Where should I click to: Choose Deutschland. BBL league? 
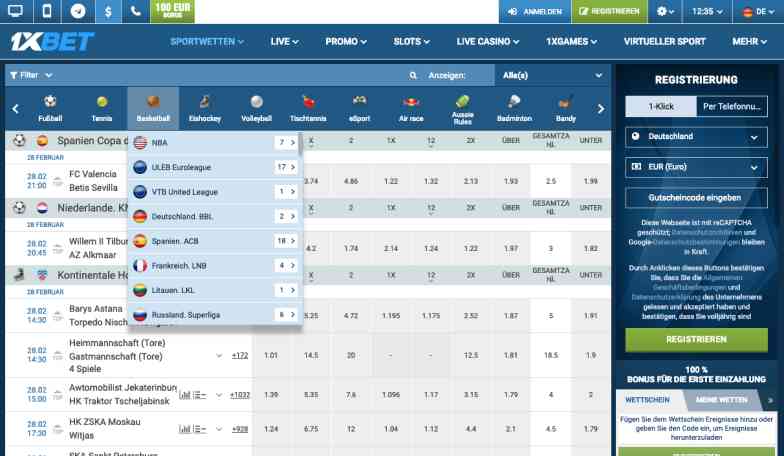pos(215,216)
